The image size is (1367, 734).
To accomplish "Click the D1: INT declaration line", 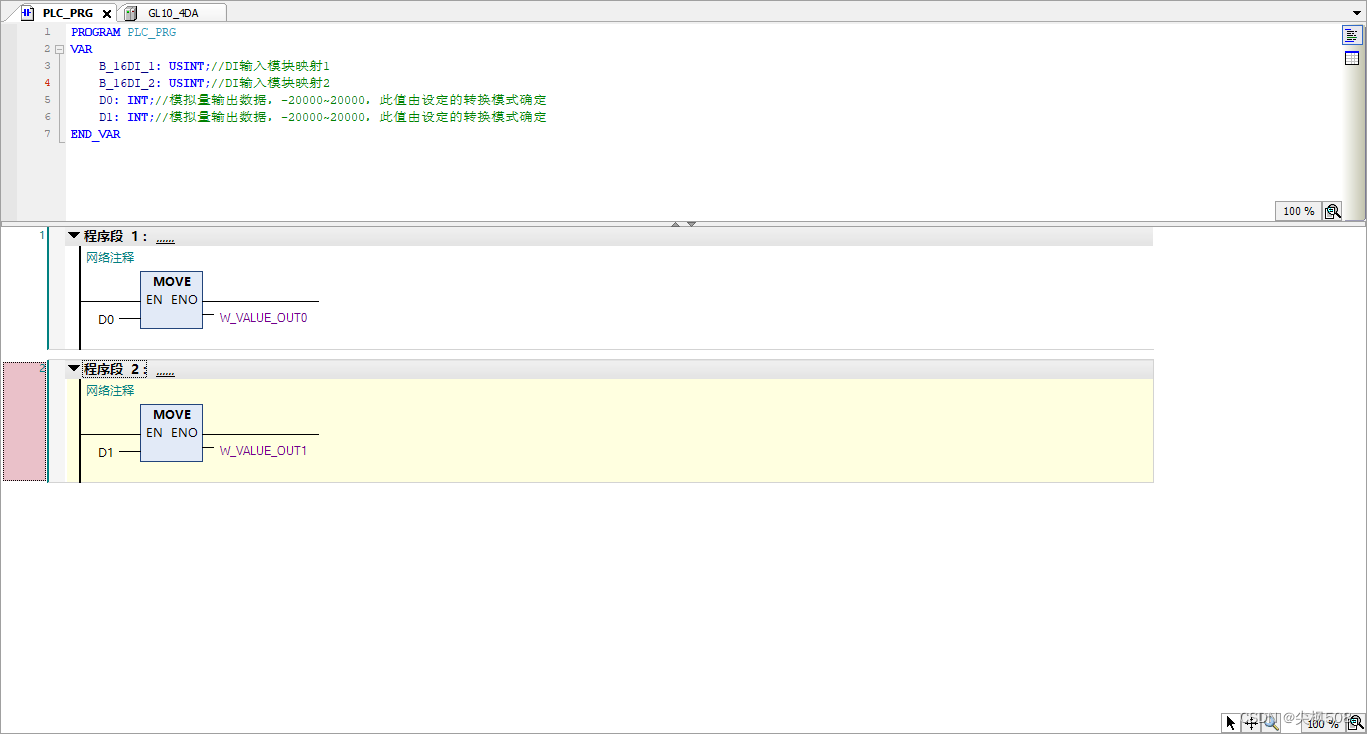I will [x=323, y=117].
